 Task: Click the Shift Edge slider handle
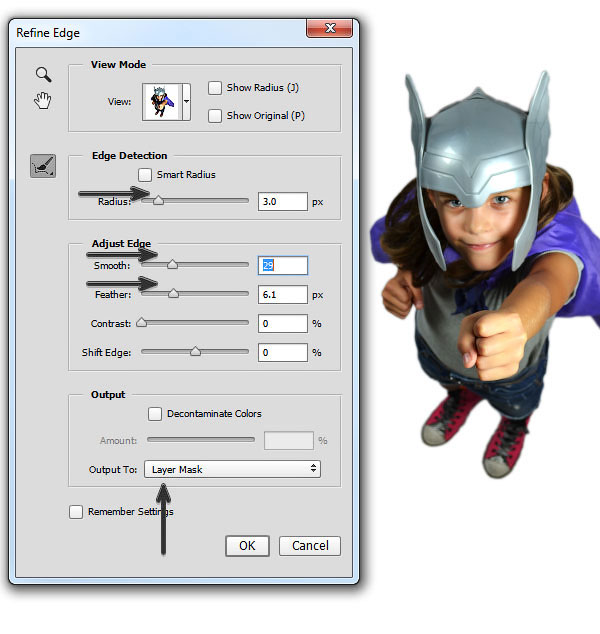coord(195,351)
